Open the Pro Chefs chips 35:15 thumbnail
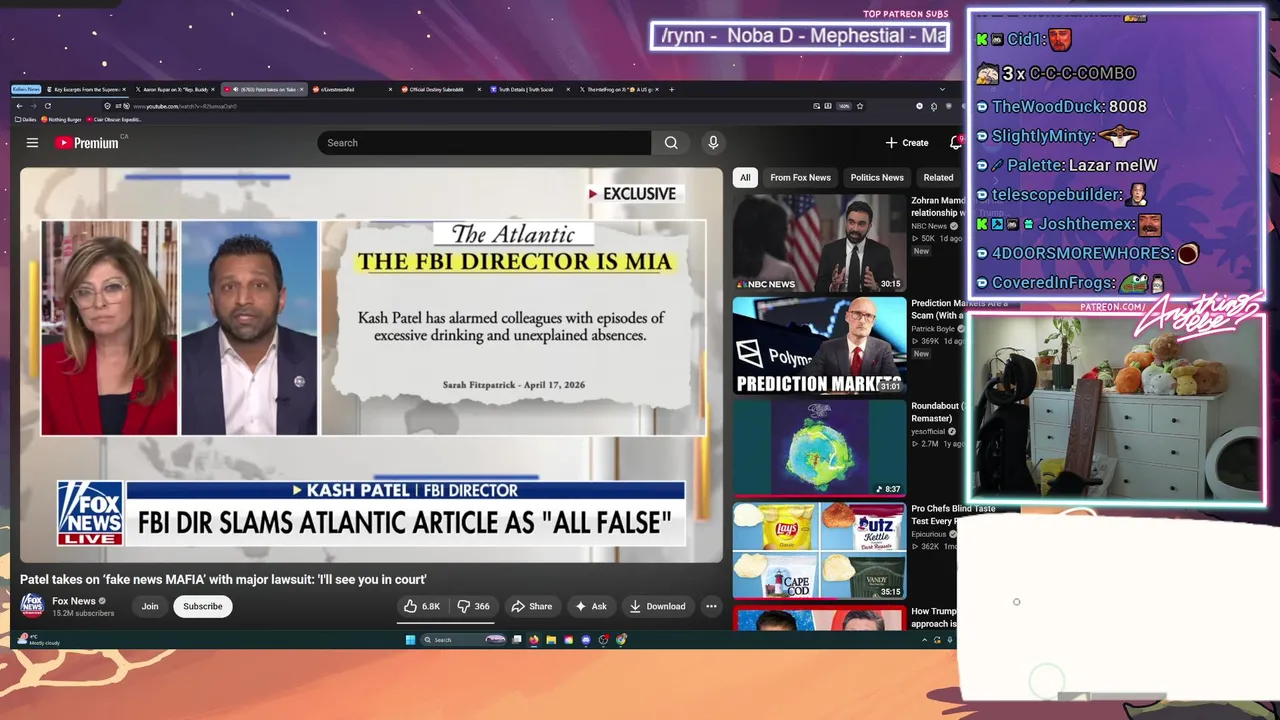This screenshot has height=720, width=1280. pyautogui.click(x=819, y=552)
